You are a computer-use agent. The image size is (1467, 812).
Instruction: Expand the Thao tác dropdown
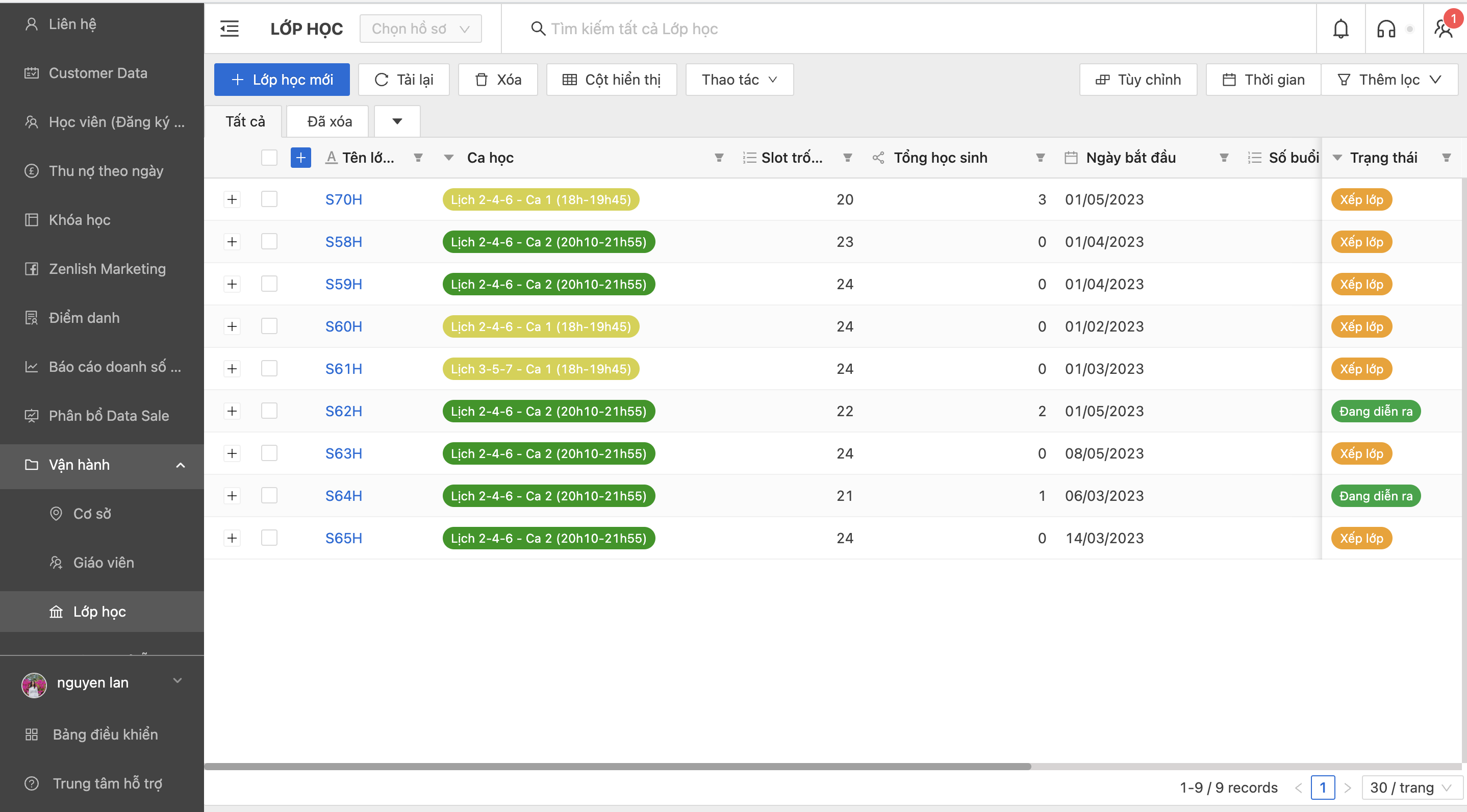(739, 80)
